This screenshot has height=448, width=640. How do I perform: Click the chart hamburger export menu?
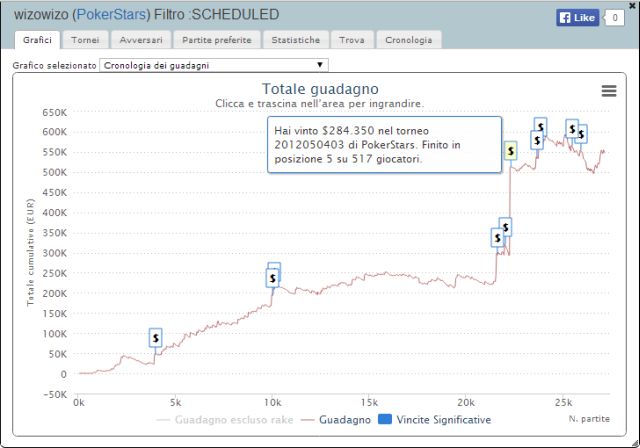(x=609, y=91)
